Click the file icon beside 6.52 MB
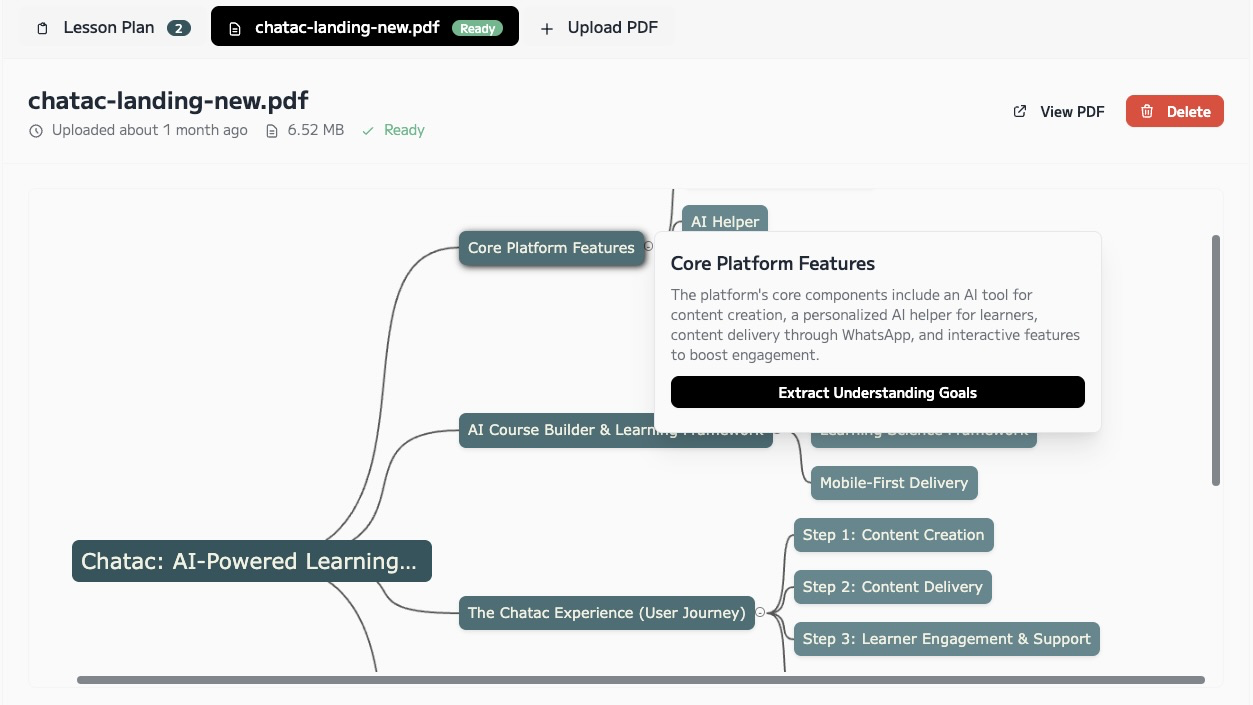 [270, 130]
